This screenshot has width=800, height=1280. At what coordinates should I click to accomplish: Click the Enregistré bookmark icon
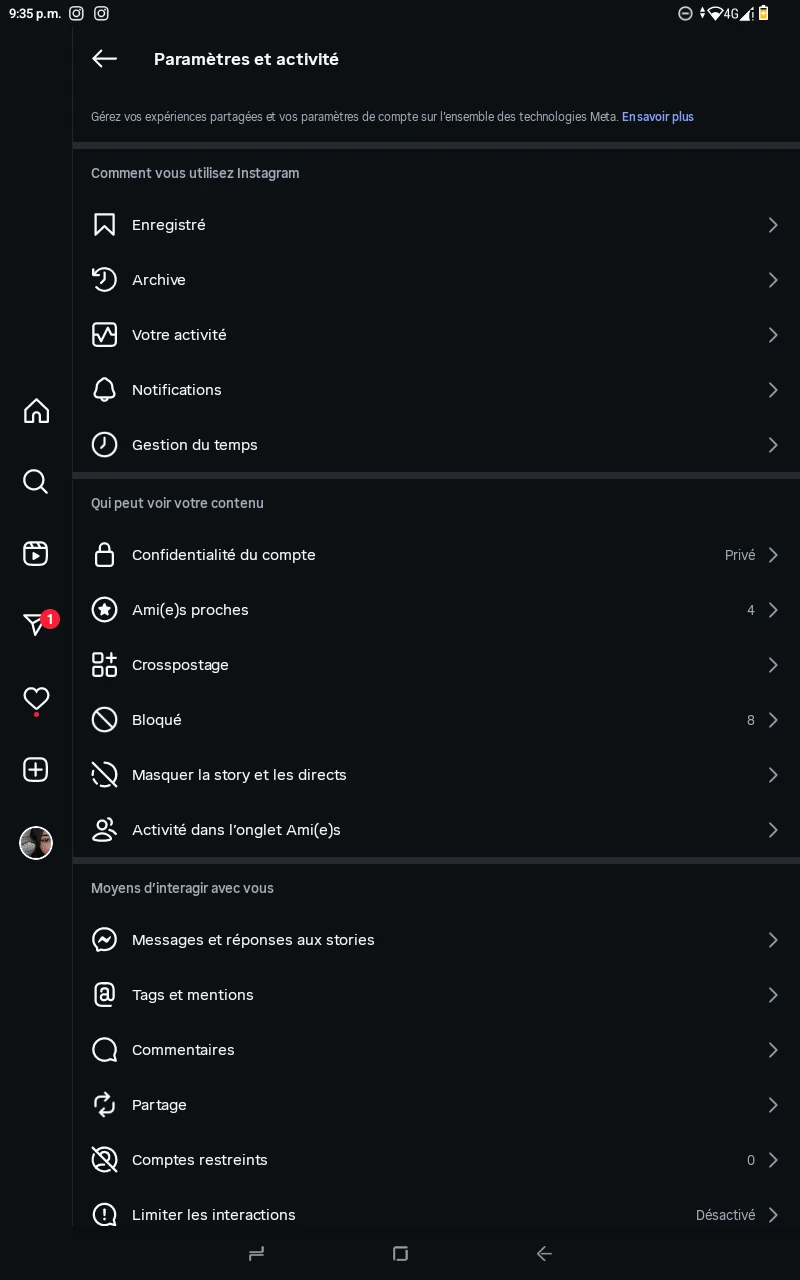click(x=105, y=225)
